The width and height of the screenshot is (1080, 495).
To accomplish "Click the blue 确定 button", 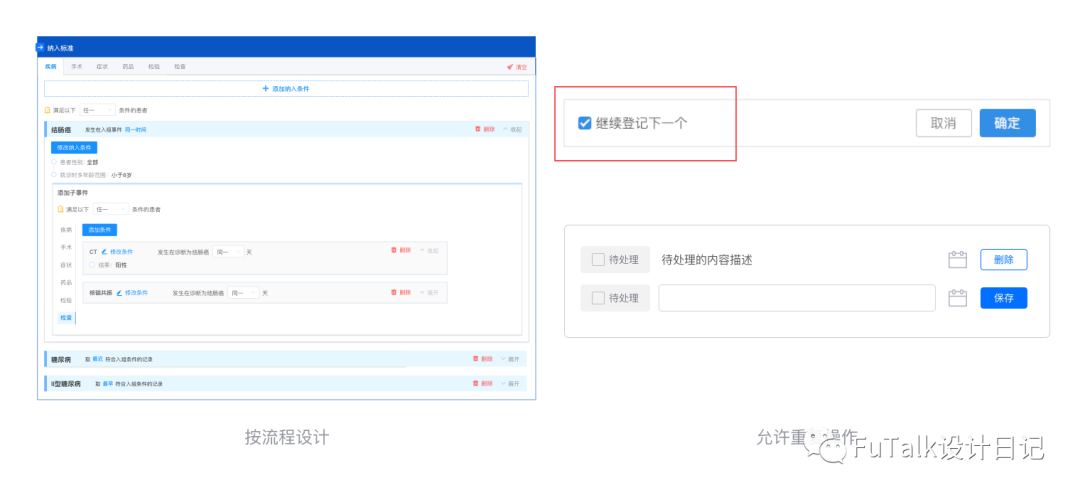I will click(x=1008, y=123).
